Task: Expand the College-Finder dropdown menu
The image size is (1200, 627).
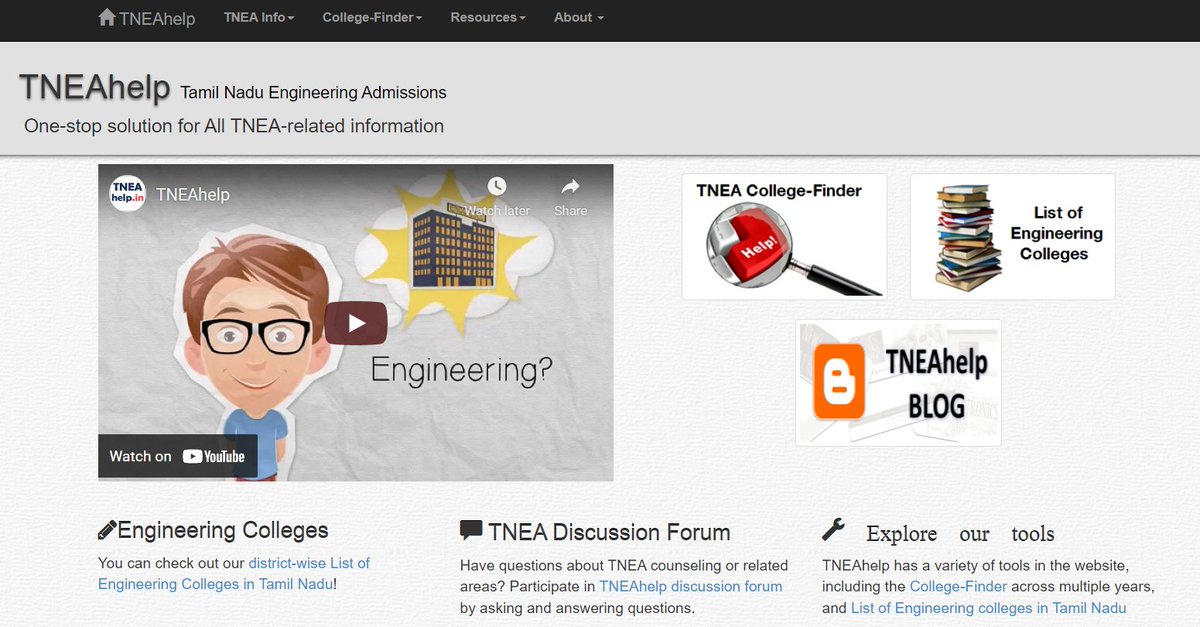Action: click(x=372, y=17)
